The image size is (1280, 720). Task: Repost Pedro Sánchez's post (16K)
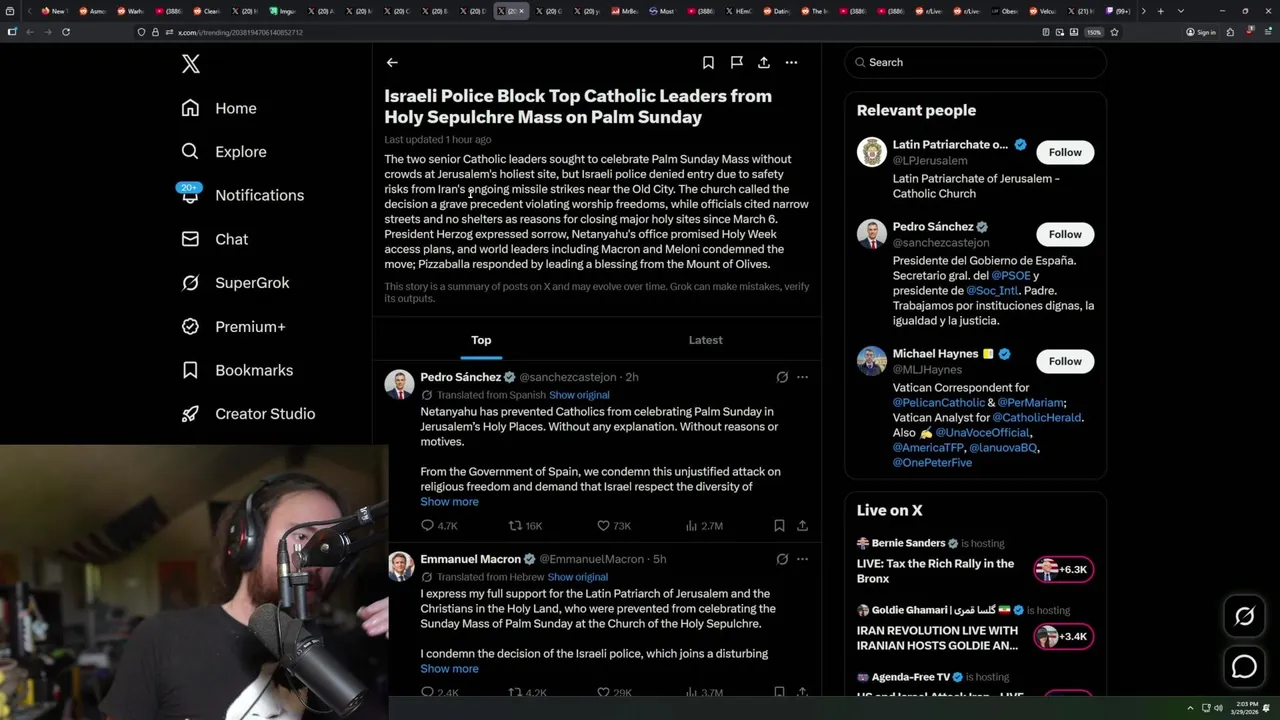click(x=526, y=525)
